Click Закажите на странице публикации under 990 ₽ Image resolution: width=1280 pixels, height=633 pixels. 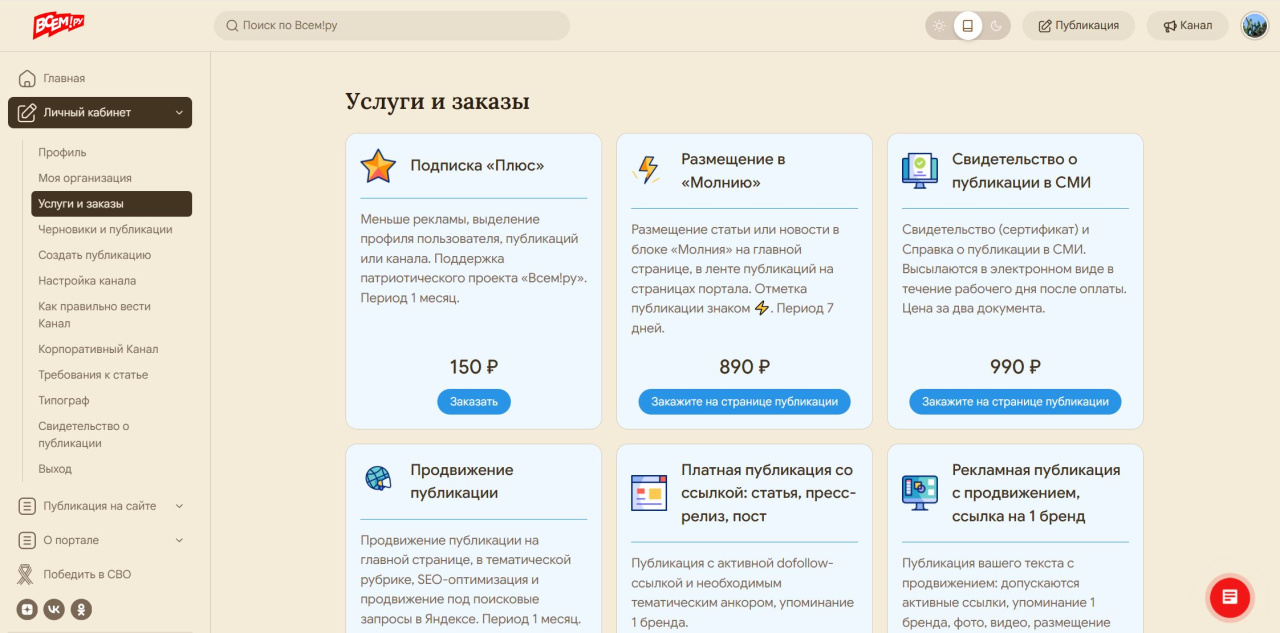tap(1015, 401)
